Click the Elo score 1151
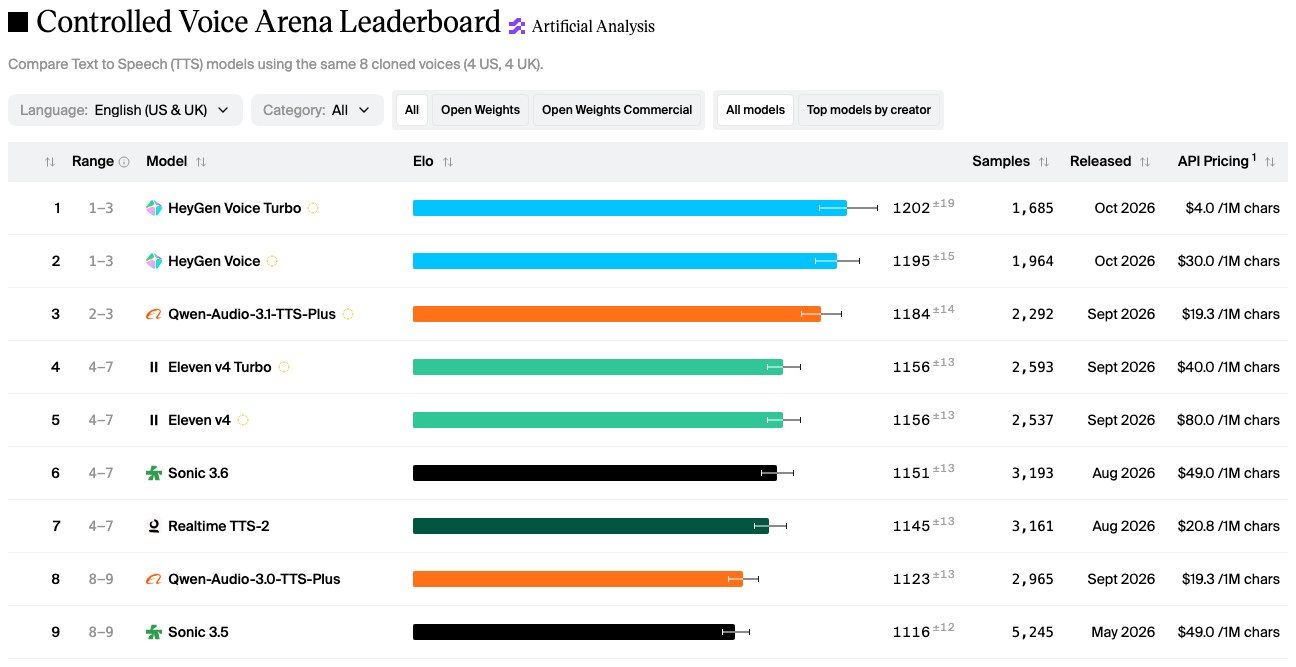The width and height of the screenshot is (1296, 667). (911, 473)
